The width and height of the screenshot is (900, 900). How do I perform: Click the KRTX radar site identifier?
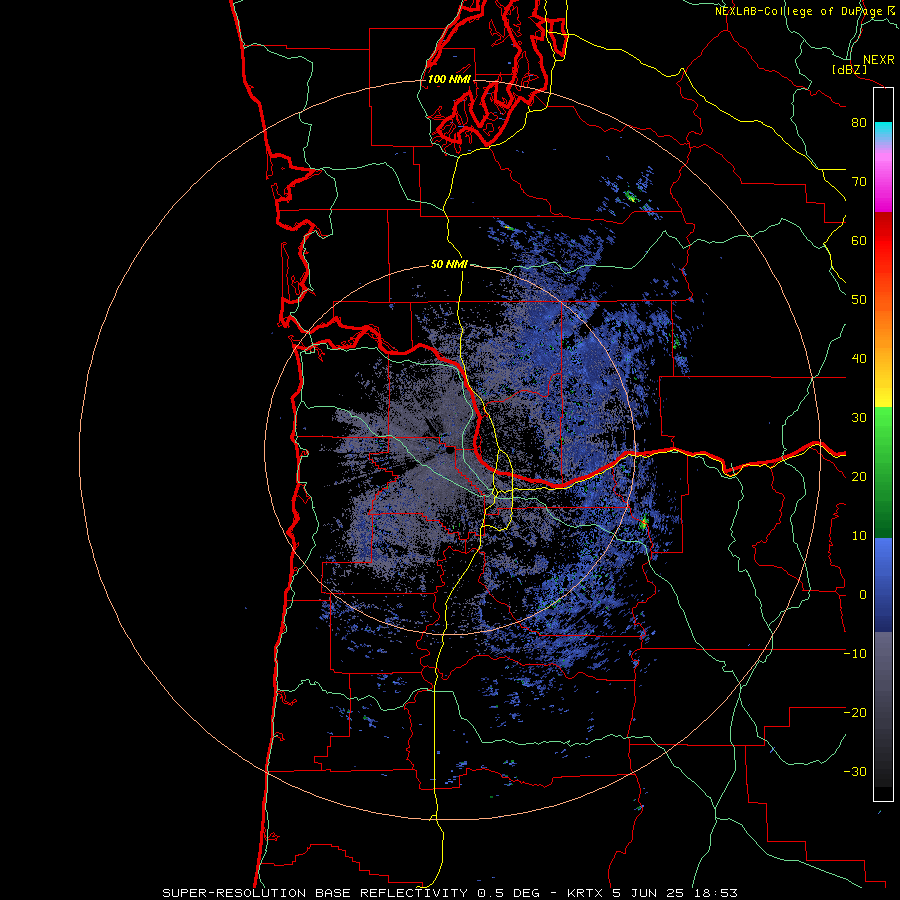pyautogui.click(x=585, y=893)
